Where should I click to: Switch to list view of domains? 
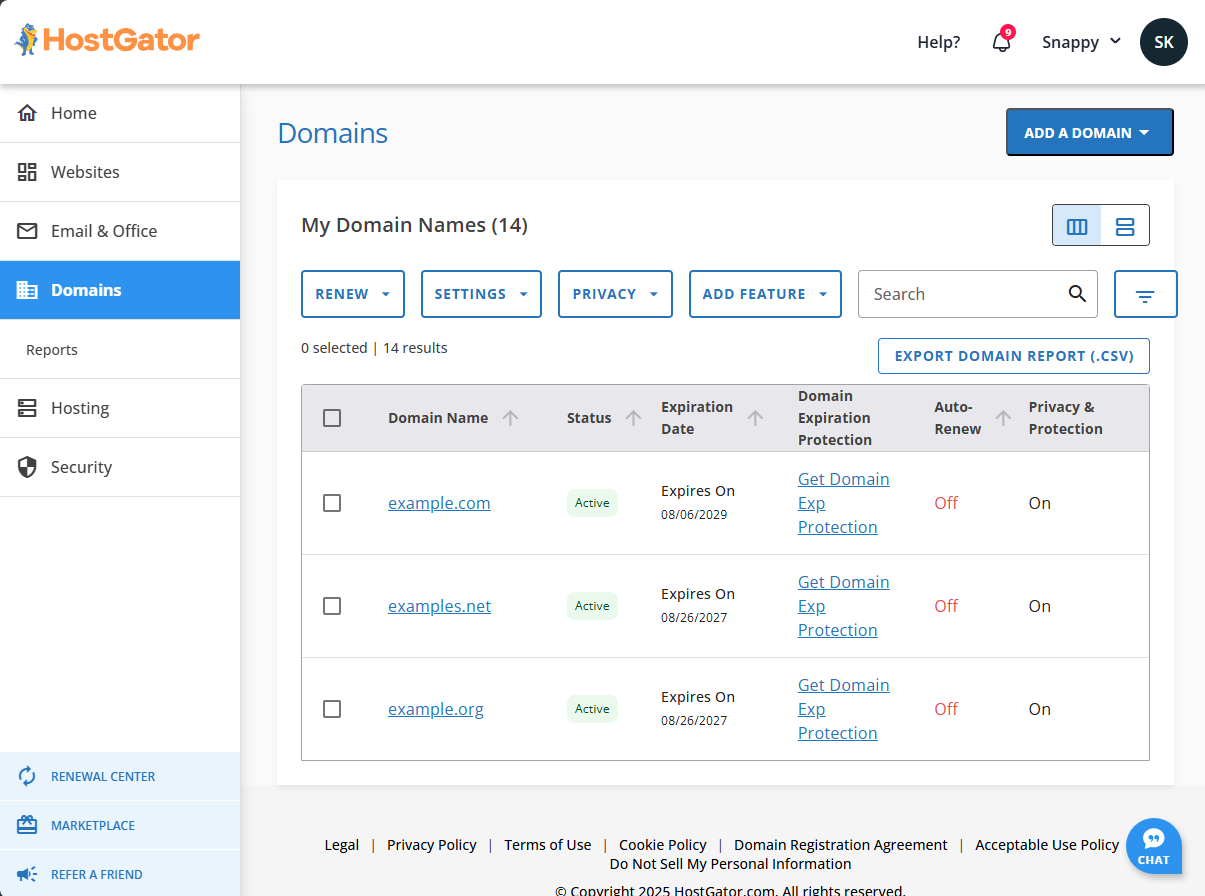pos(1125,225)
